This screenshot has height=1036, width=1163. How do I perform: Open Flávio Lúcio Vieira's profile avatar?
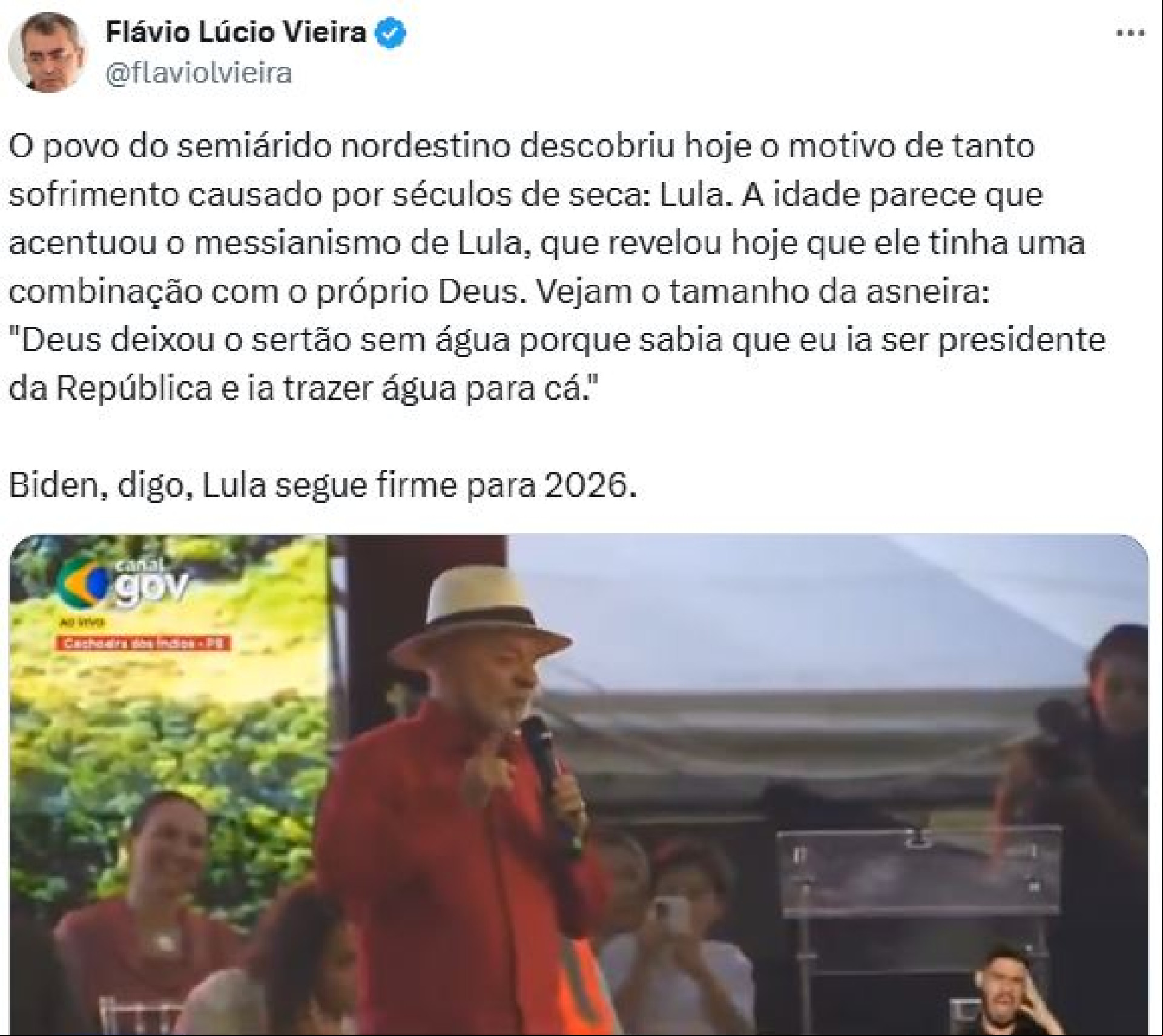[x=47, y=52]
